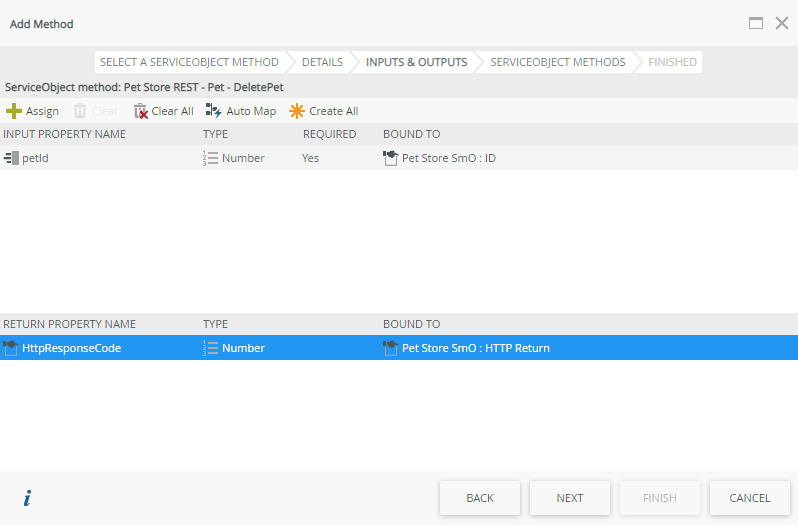Click Number type text in HttpResponseCode row

(243, 348)
